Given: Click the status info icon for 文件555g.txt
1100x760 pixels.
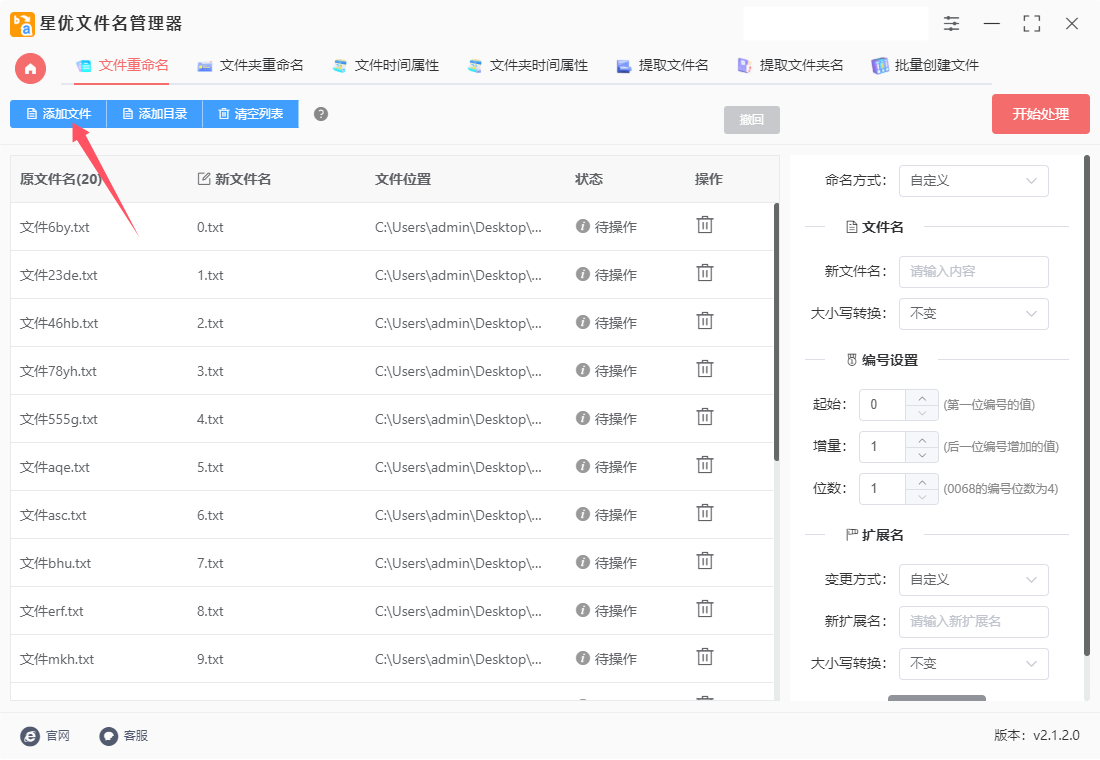Looking at the screenshot, I should 582,418.
